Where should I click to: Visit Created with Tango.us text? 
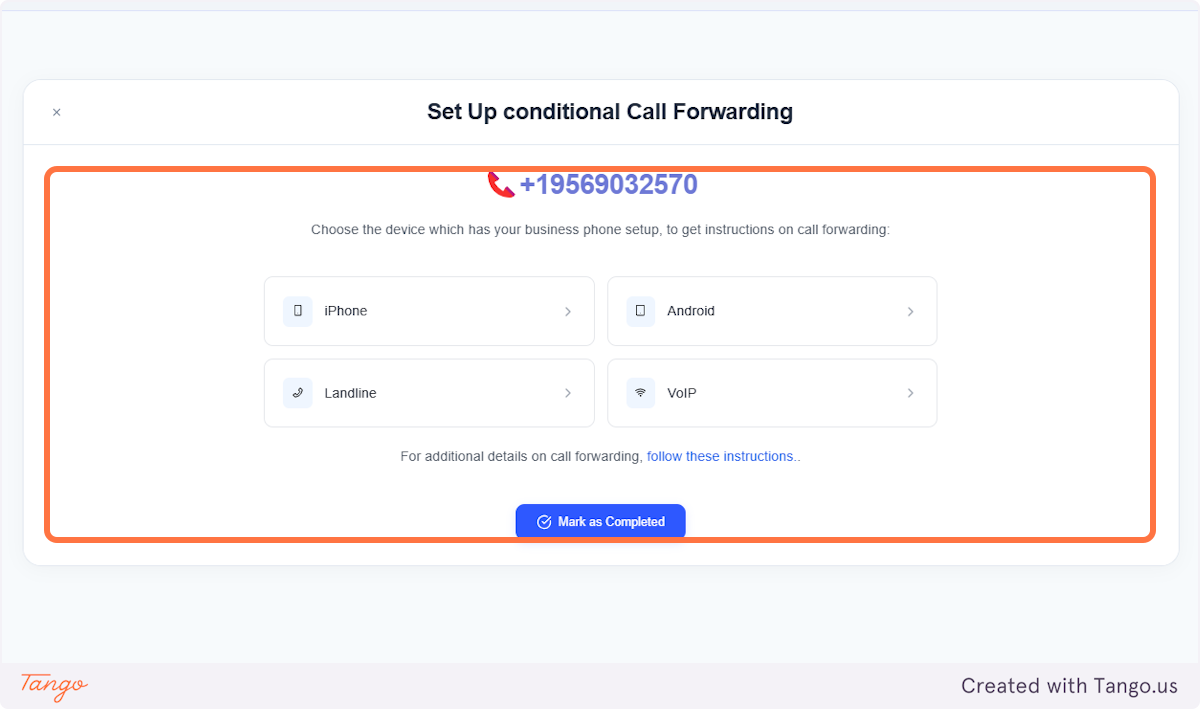coord(1069,686)
